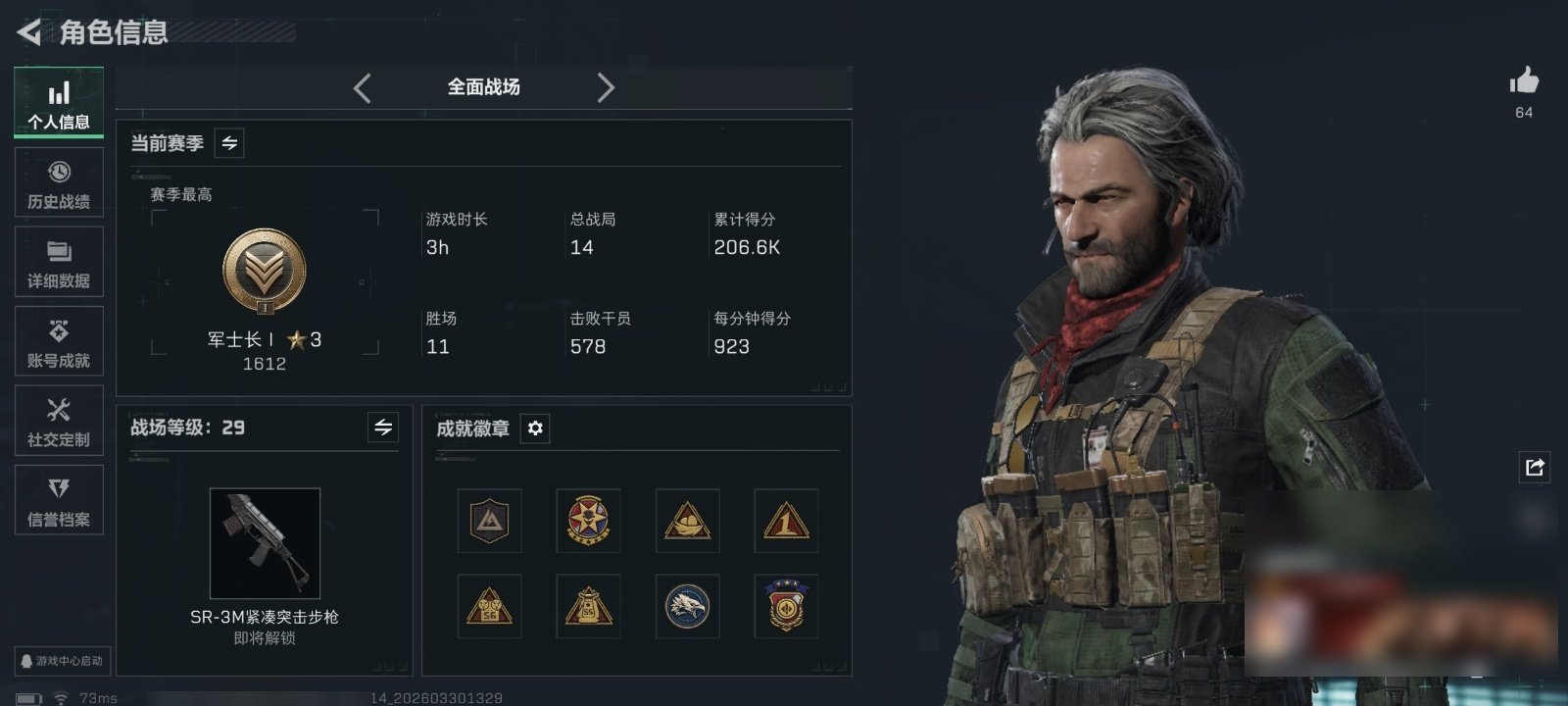Viewport: 1568px width, 706px height.
Task: Open the 详细数据 tab
Action: click(x=59, y=262)
